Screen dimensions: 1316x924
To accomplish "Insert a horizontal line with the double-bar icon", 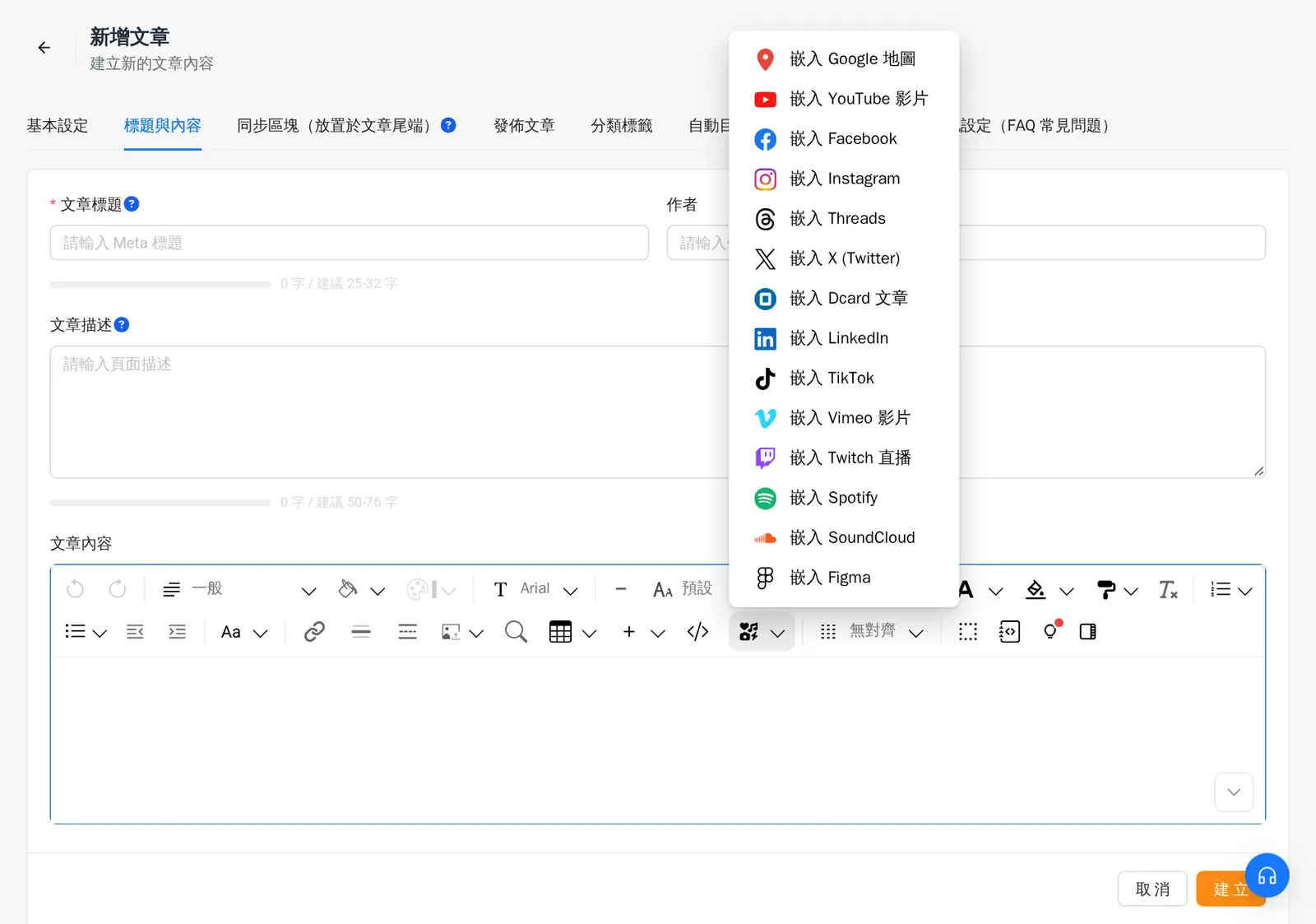I will click(x=361, y=632).
